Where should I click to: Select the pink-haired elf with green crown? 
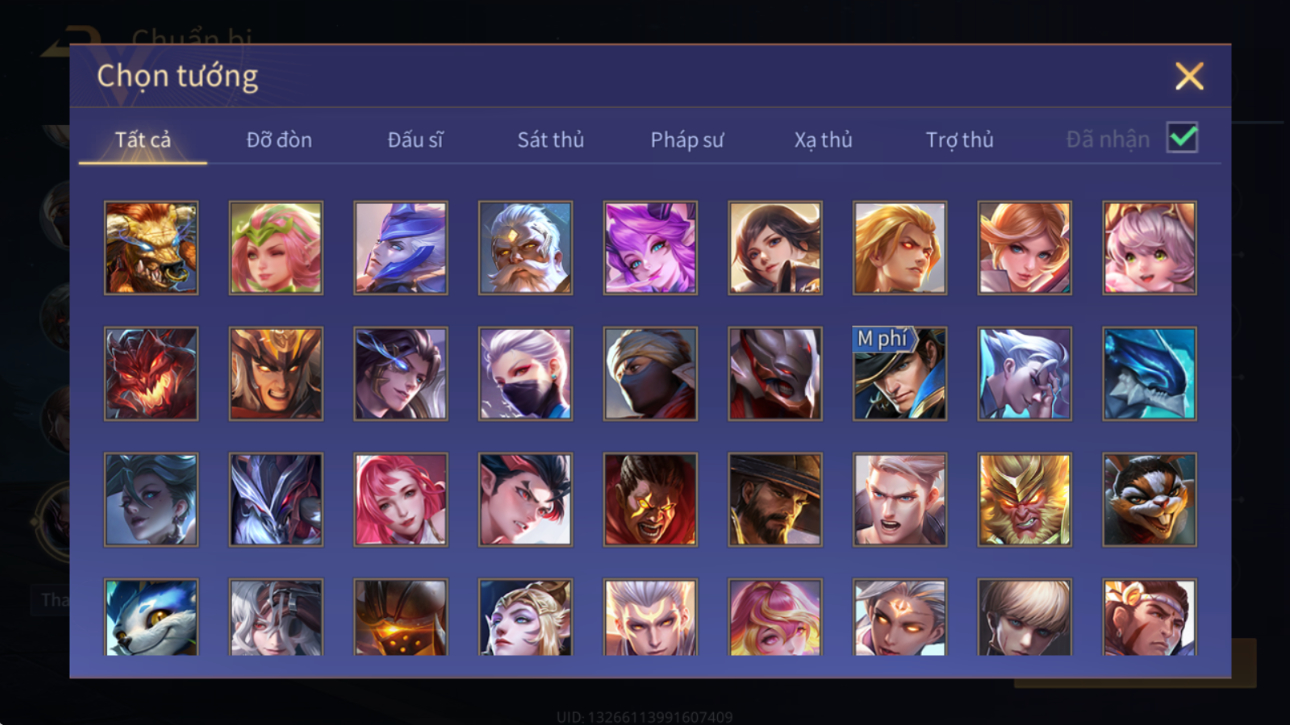coord(276,248)
